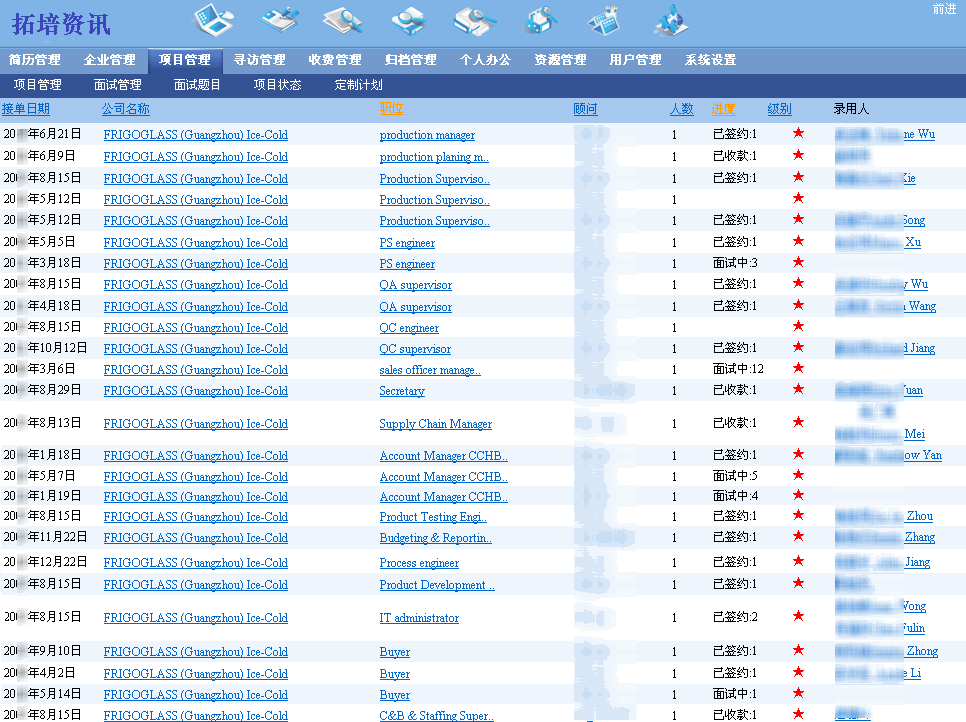Image resolution: width=966 pixels, height=722 pixels.
Task: Click the notepad with pen icon
Action: tap(279, 20)
